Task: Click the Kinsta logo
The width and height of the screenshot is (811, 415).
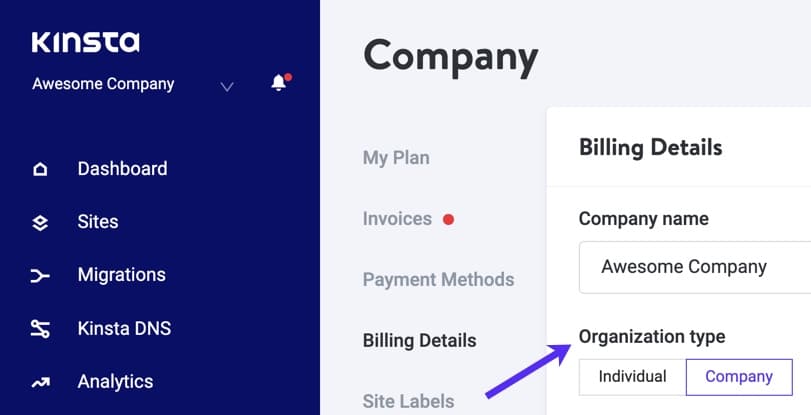Action: click(x=85, y=42)
